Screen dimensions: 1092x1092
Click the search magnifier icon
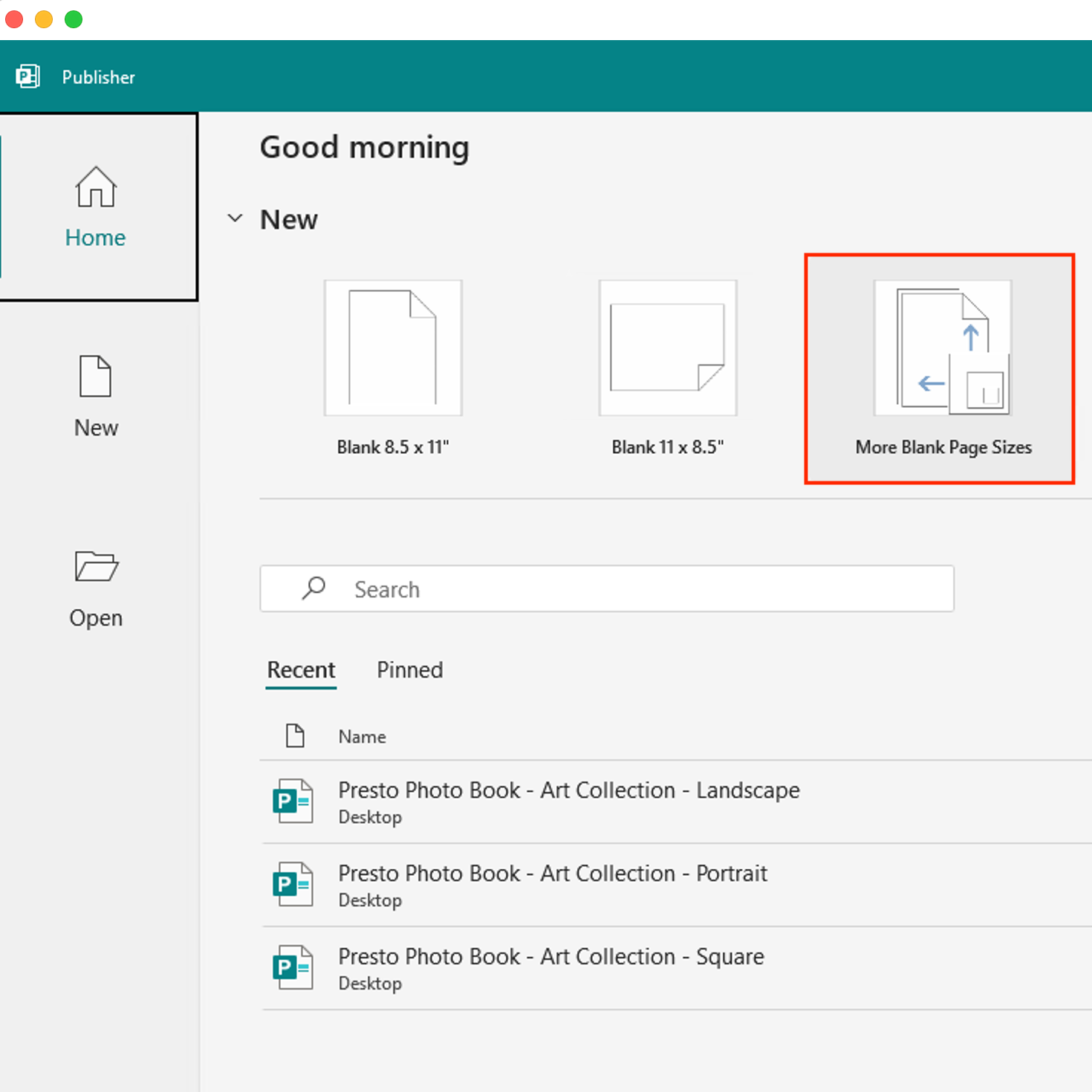click(x=313, y=588)
